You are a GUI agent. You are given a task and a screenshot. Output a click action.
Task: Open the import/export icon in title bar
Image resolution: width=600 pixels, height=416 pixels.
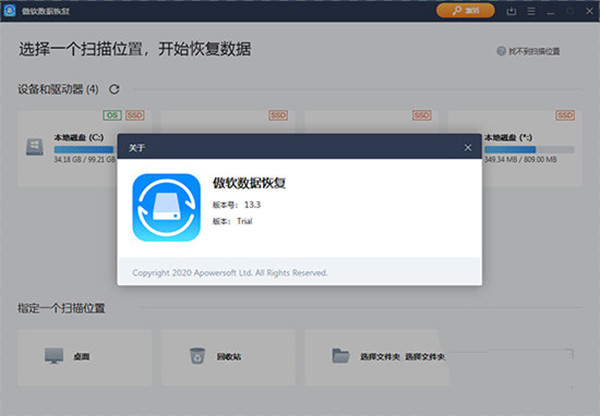pos(511,11)
